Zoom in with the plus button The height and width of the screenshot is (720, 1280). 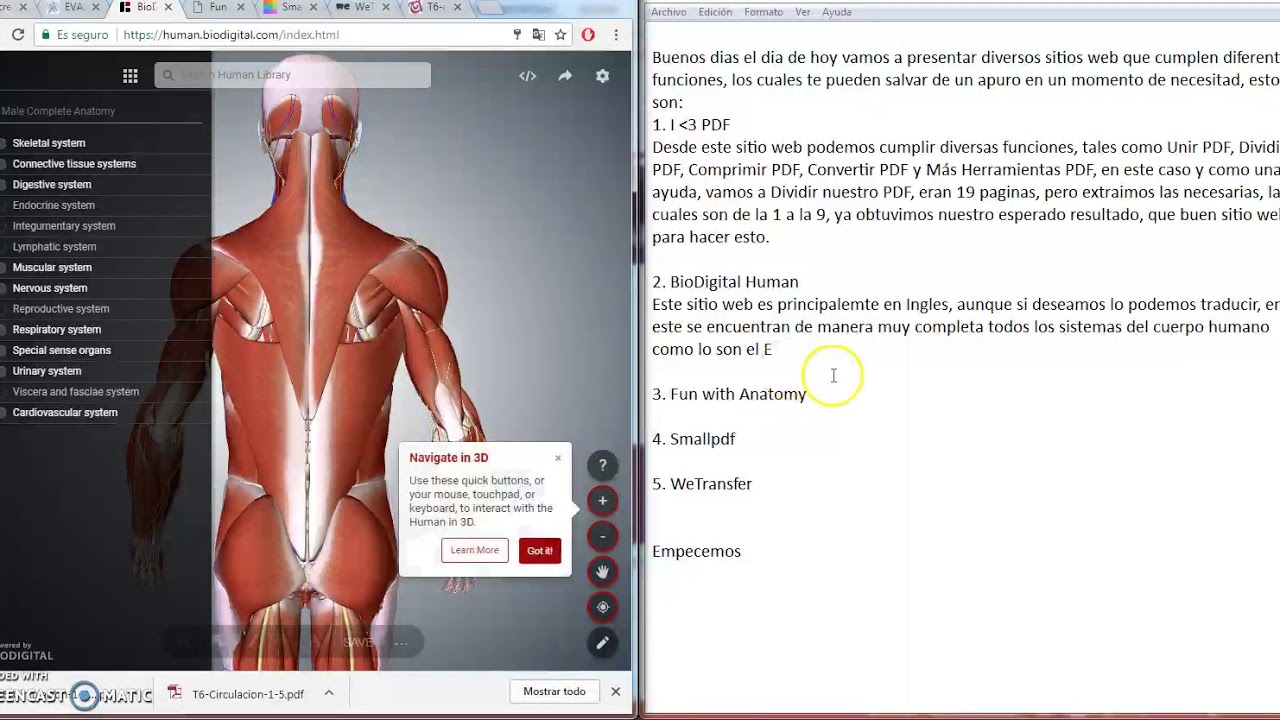point(602,501)
